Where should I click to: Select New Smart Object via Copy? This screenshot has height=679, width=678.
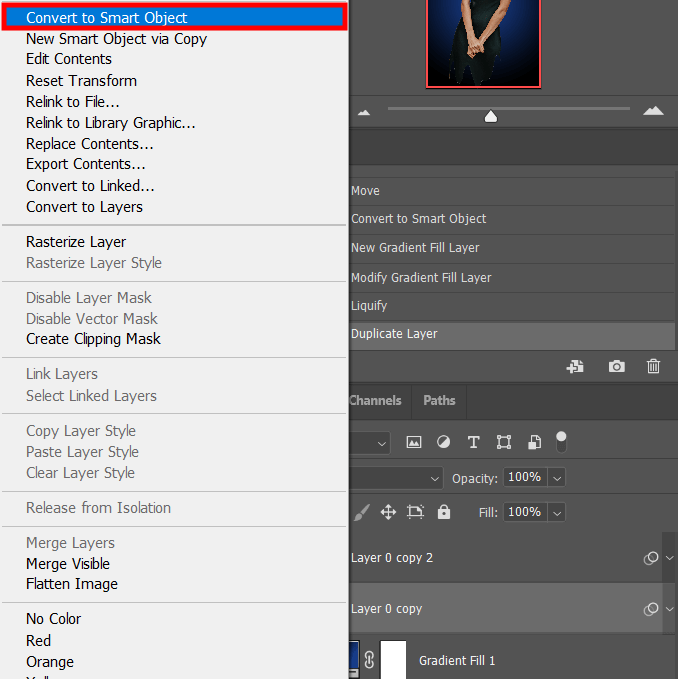pyautogui.click(x=116, y=39)
